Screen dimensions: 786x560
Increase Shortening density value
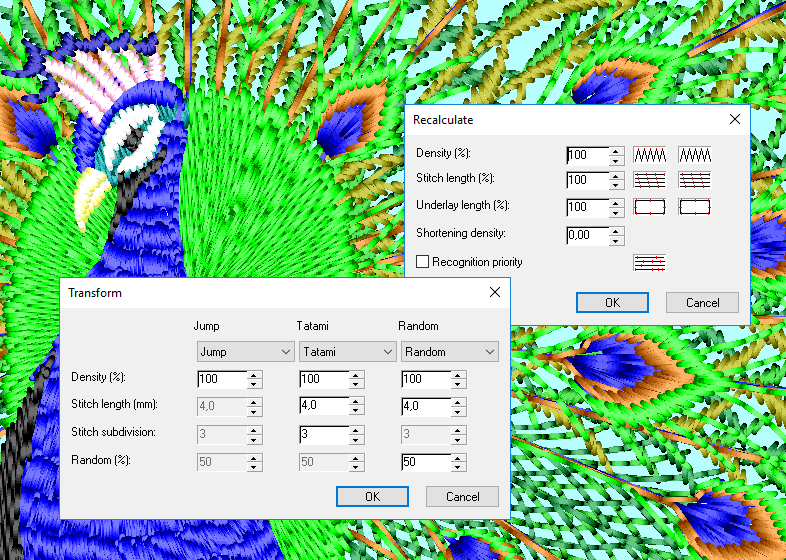[617, 231]
